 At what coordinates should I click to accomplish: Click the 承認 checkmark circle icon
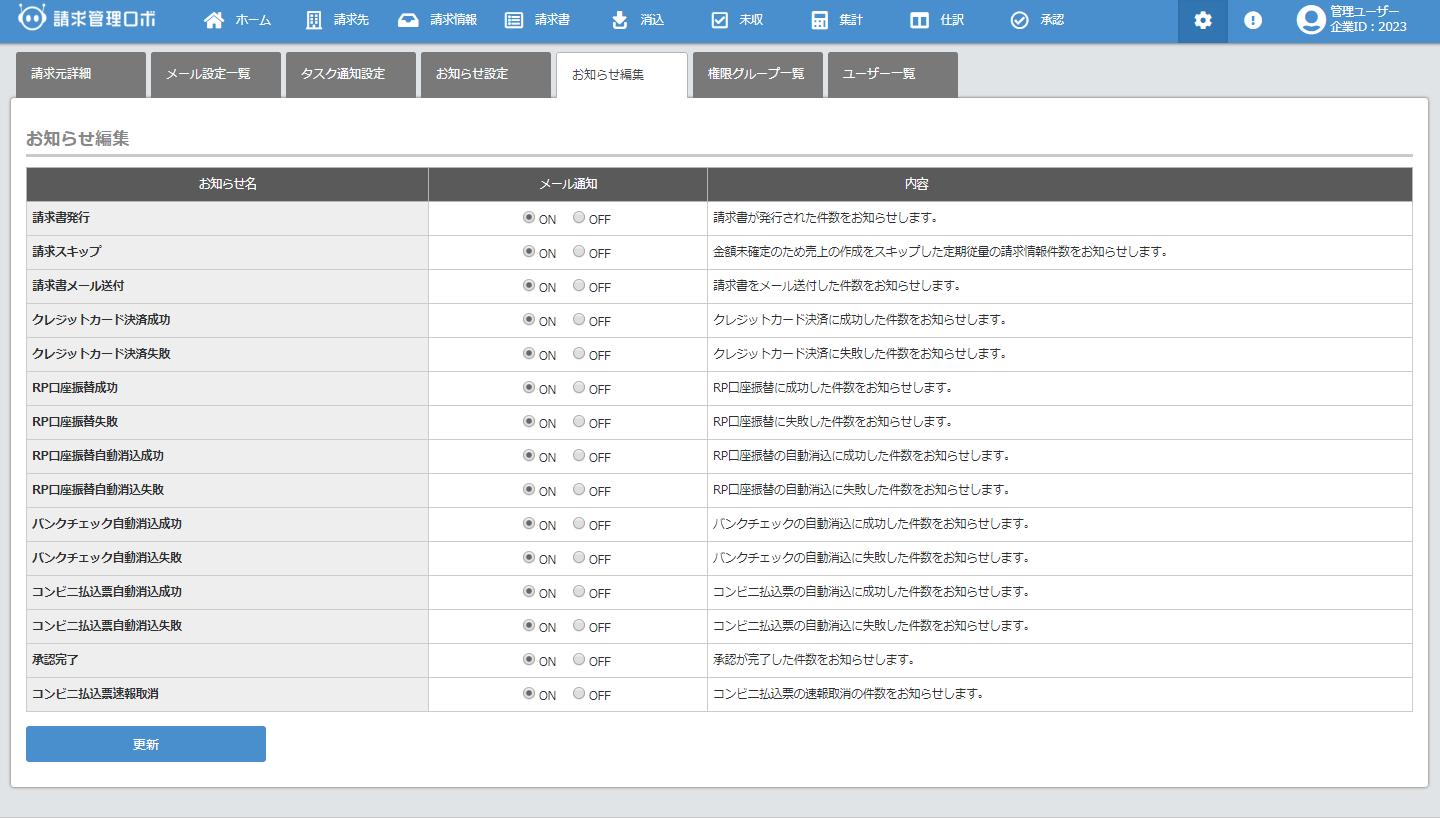pyautogui.click(x=1019, y=20)
